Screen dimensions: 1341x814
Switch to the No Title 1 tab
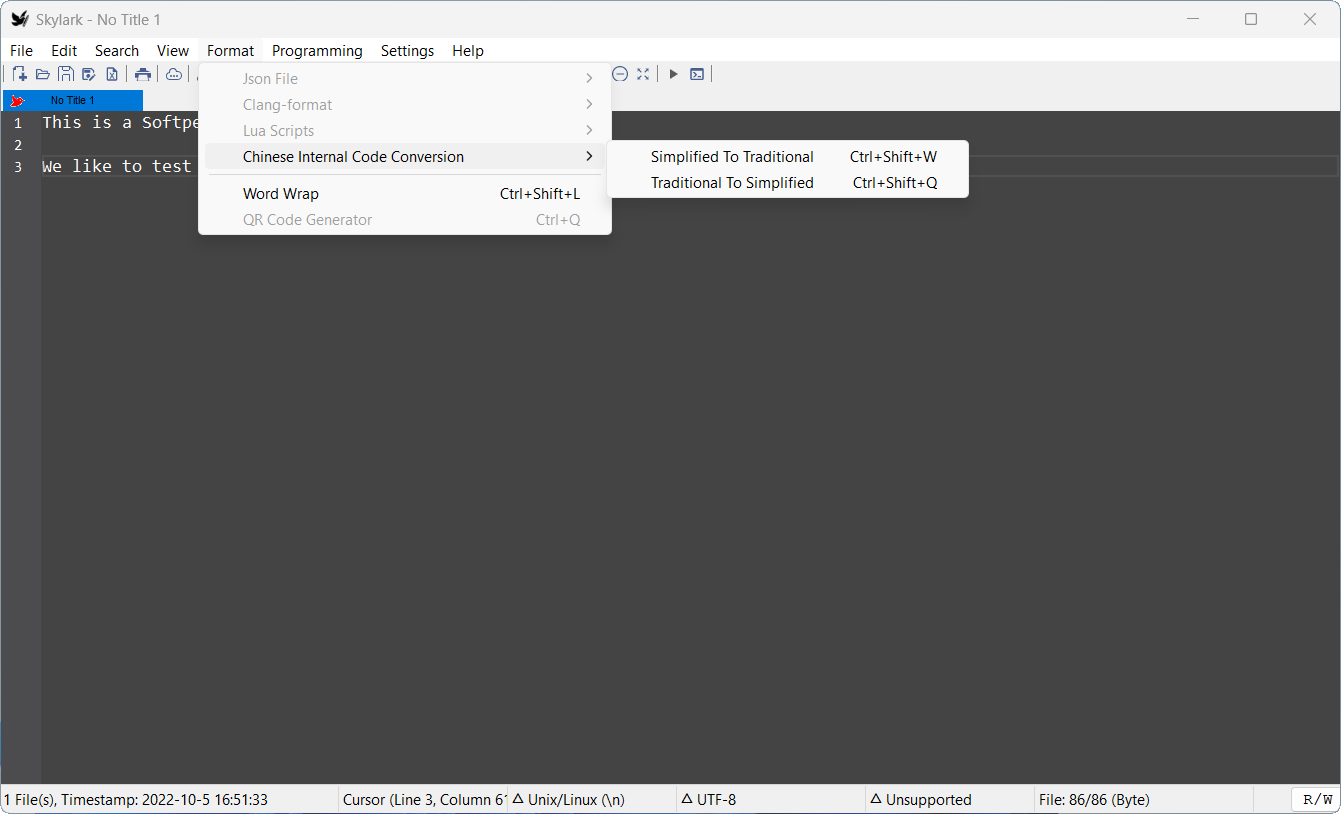point(73,100)
